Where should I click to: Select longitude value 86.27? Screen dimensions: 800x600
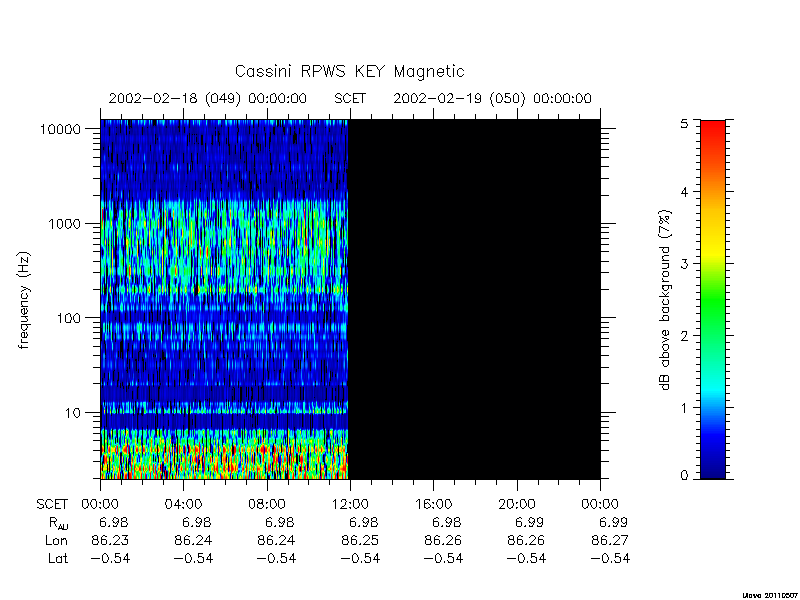click(x=610, y=540)
